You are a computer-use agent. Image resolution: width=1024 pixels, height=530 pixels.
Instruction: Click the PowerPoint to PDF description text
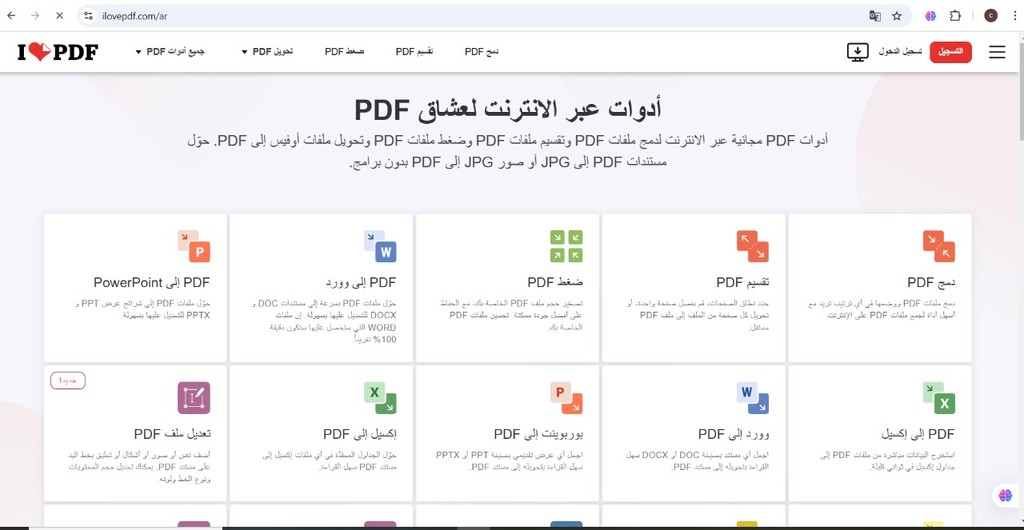point(509,461)
